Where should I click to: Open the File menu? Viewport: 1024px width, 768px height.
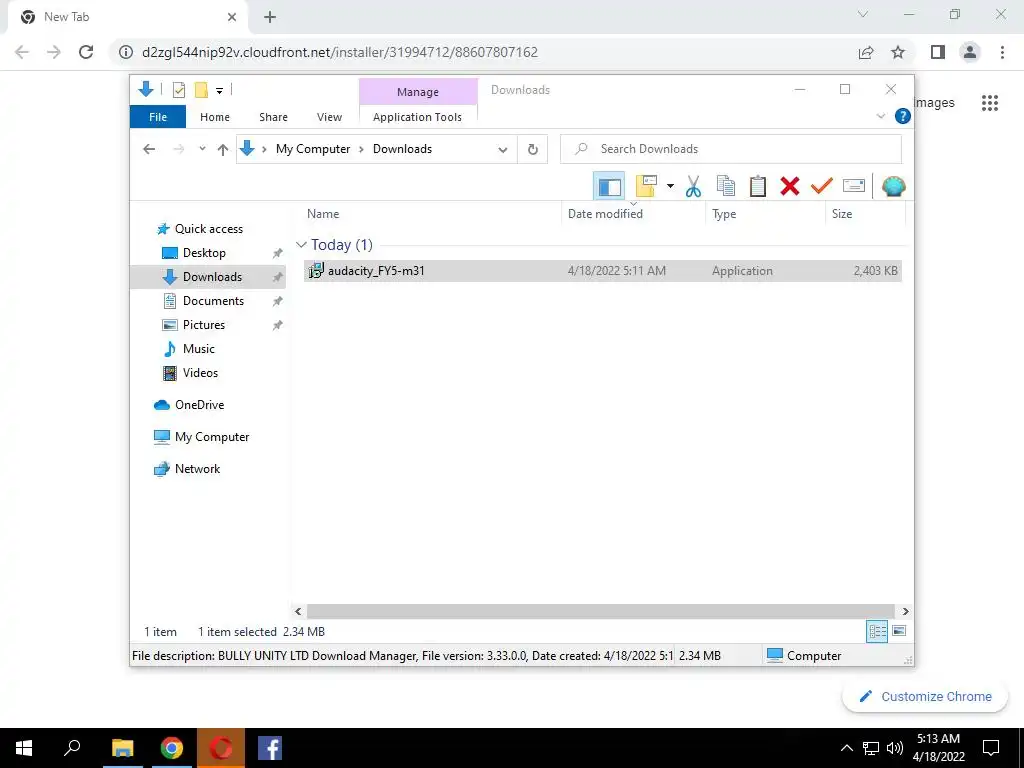[x=158, y=117]
